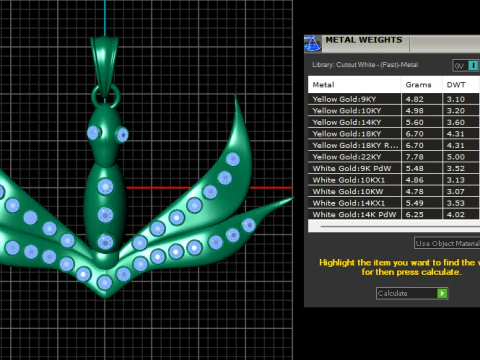Click the pendant bail at top of model
480x360 pixels.
point(105,67)
